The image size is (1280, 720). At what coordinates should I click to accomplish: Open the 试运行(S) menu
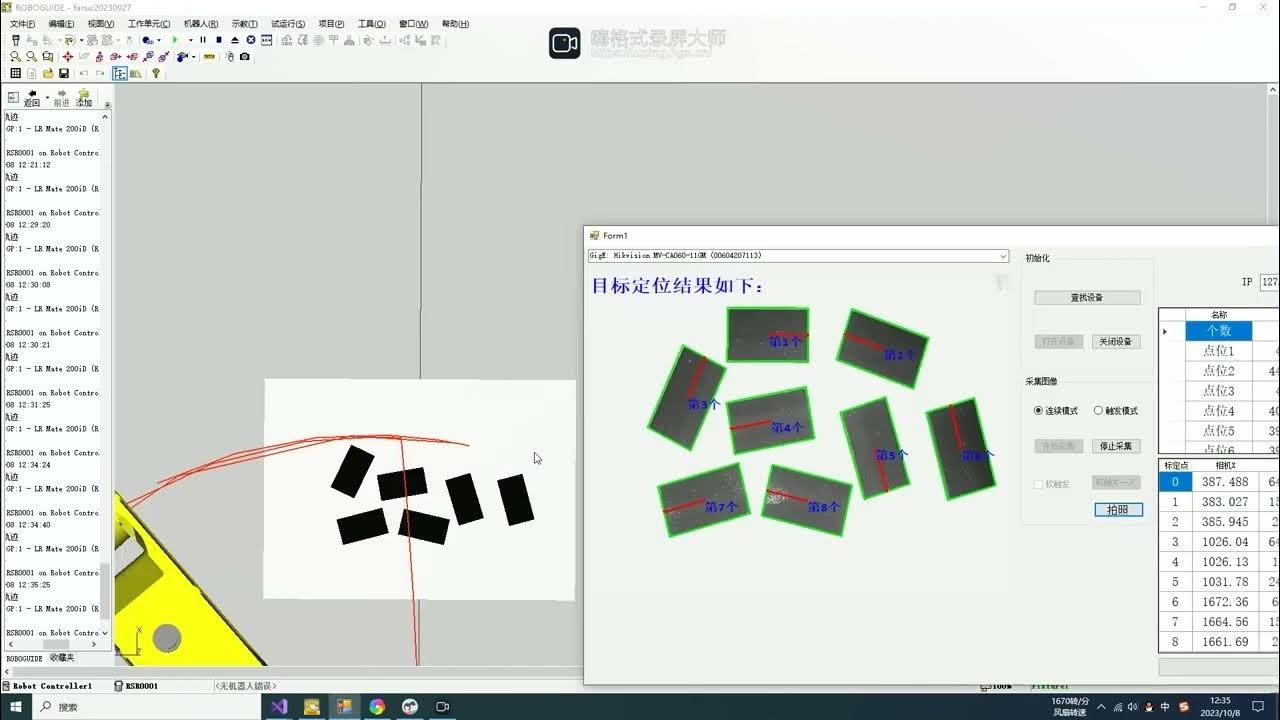pyautogui.click(x=288, y=24)
